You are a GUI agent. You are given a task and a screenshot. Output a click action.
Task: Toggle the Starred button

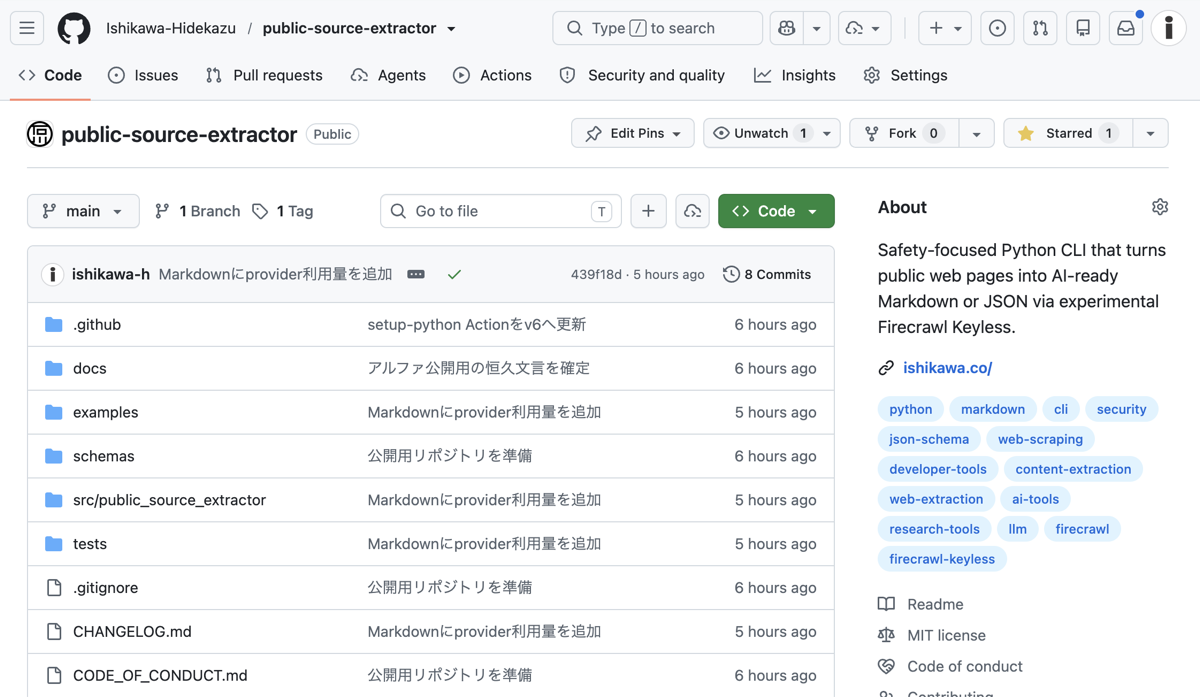pos(1068,133)
